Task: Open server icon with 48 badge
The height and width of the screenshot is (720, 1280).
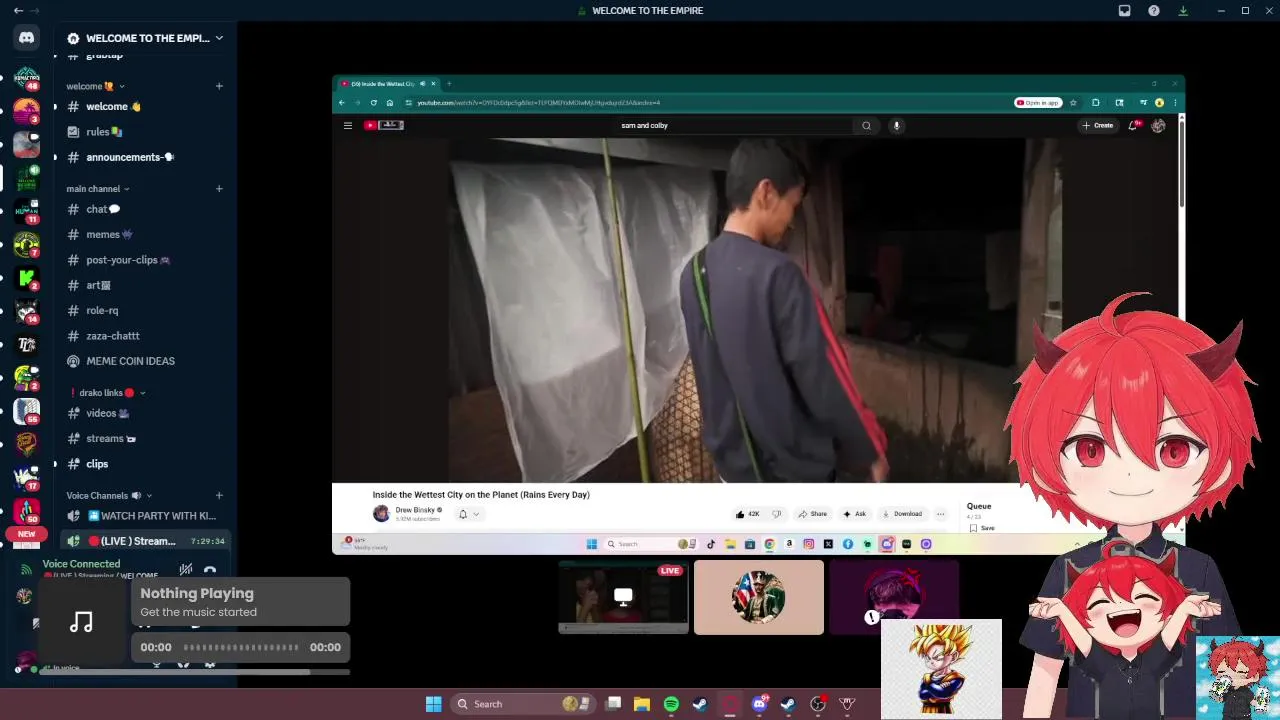Action: tap(27, 78)
